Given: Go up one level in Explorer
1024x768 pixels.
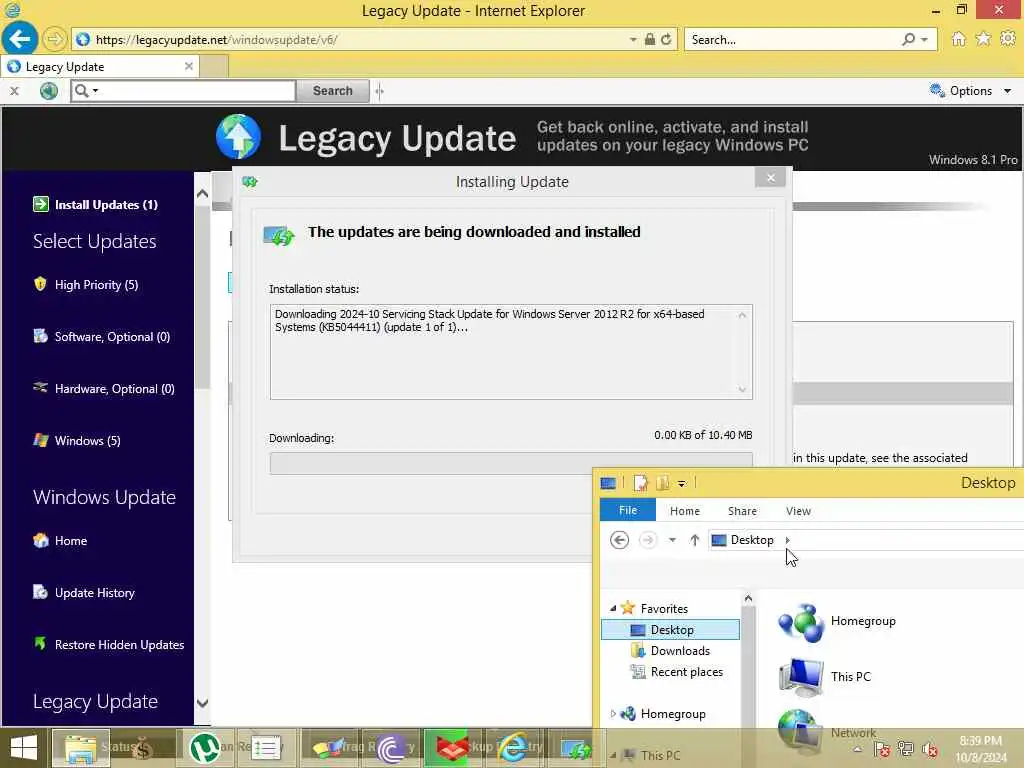Looking at the screenshot, I should [694, 540].
